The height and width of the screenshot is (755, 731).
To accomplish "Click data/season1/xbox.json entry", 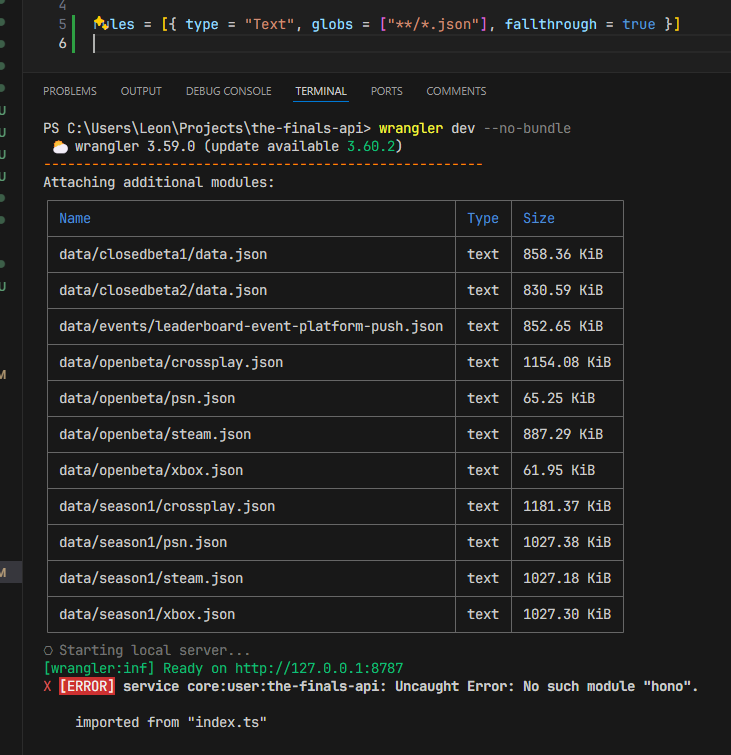I will pos(147,614).
